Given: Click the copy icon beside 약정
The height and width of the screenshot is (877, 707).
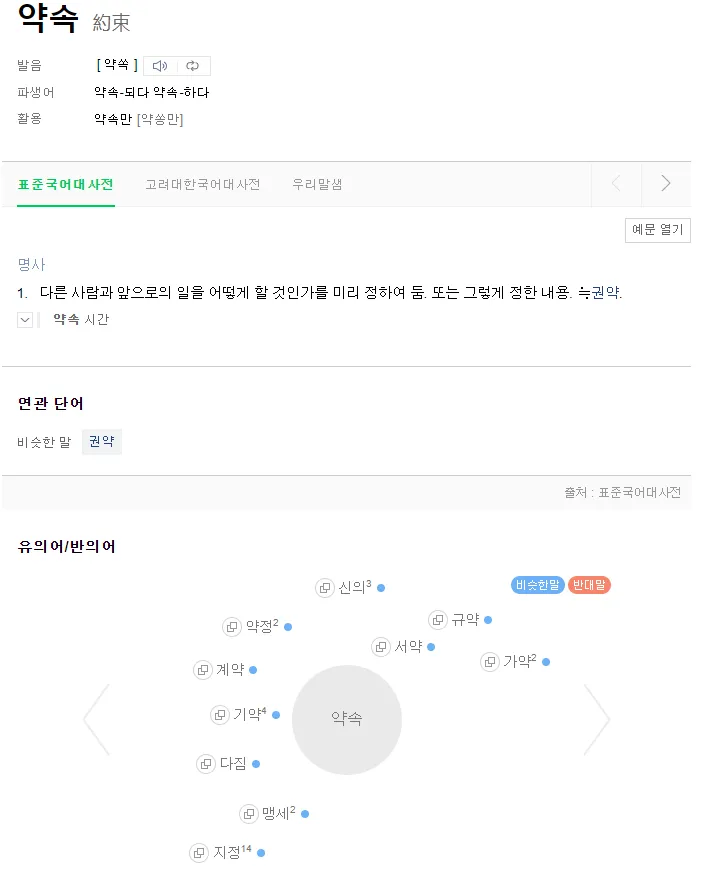Looking at the screenshot, I should [x=232, y=627].
